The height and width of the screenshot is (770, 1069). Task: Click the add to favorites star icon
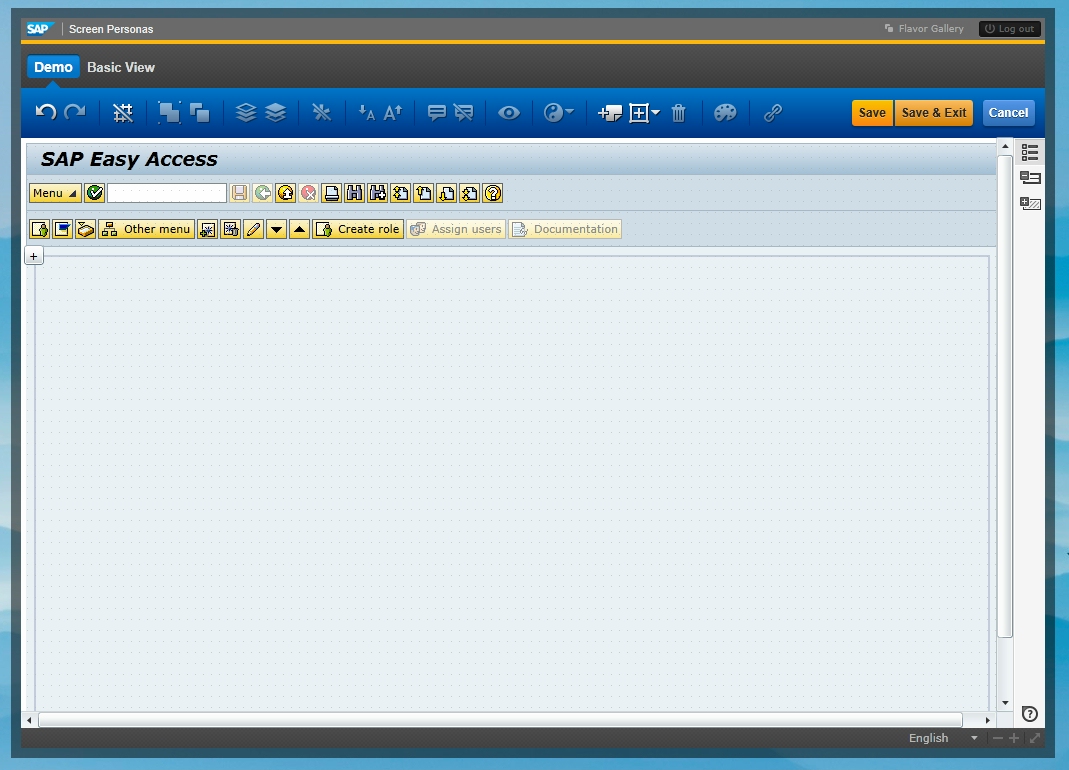pos(207,229)
